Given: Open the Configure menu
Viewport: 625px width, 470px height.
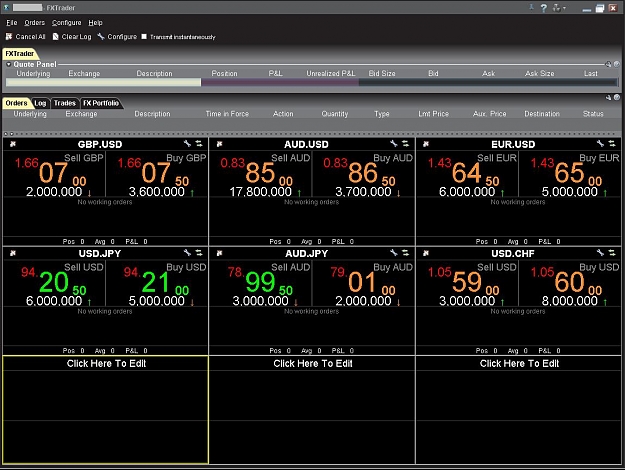Looking at the screenshot, I should point(67,23).
